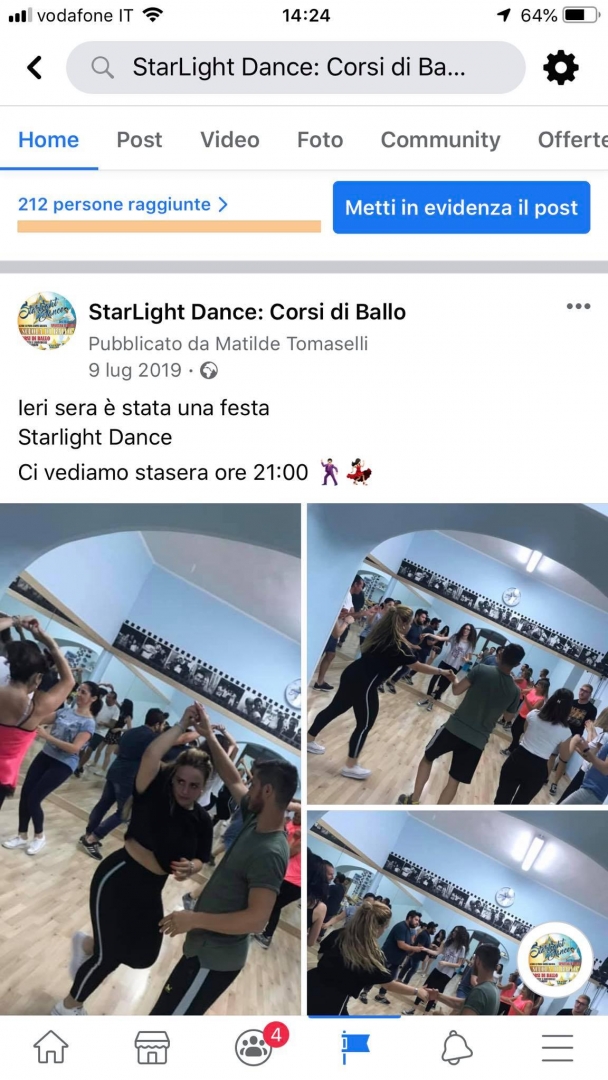Select the Community tab
Viewport: 608px width, 1080px height.
click(x=441, y=140)
